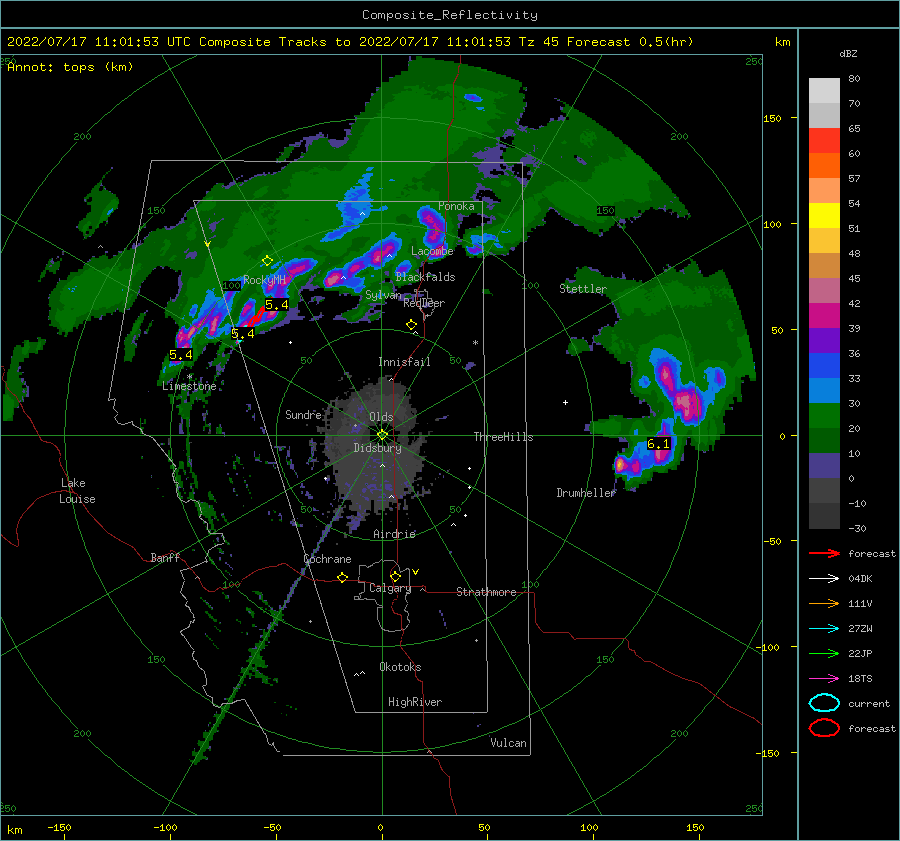The image size is (900, 841).
Task: Click the Innisfail city label
Action: 404,362
